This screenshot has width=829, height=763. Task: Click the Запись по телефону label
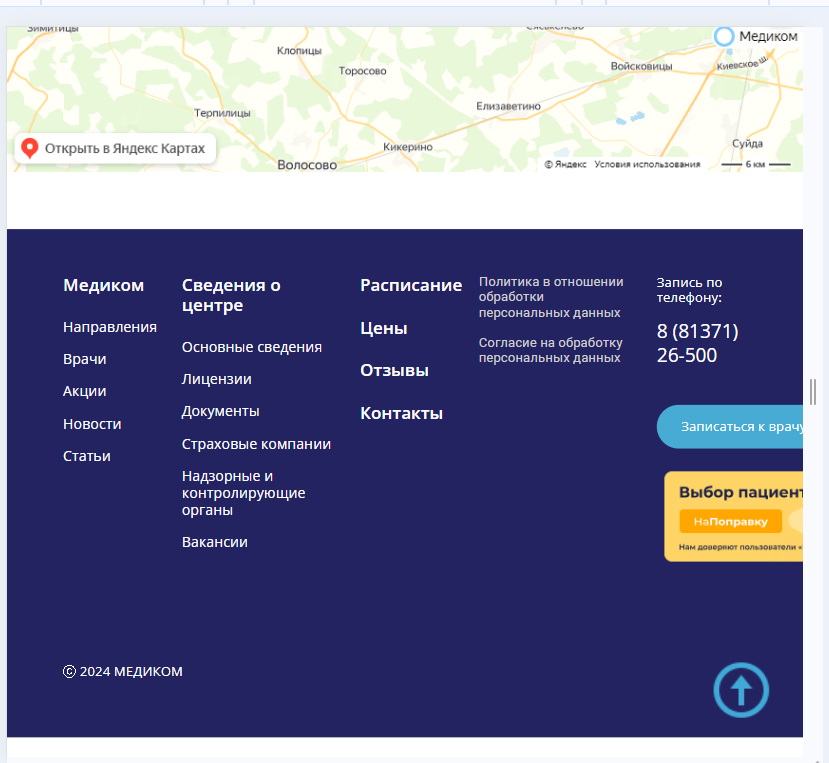coord(689,290)
